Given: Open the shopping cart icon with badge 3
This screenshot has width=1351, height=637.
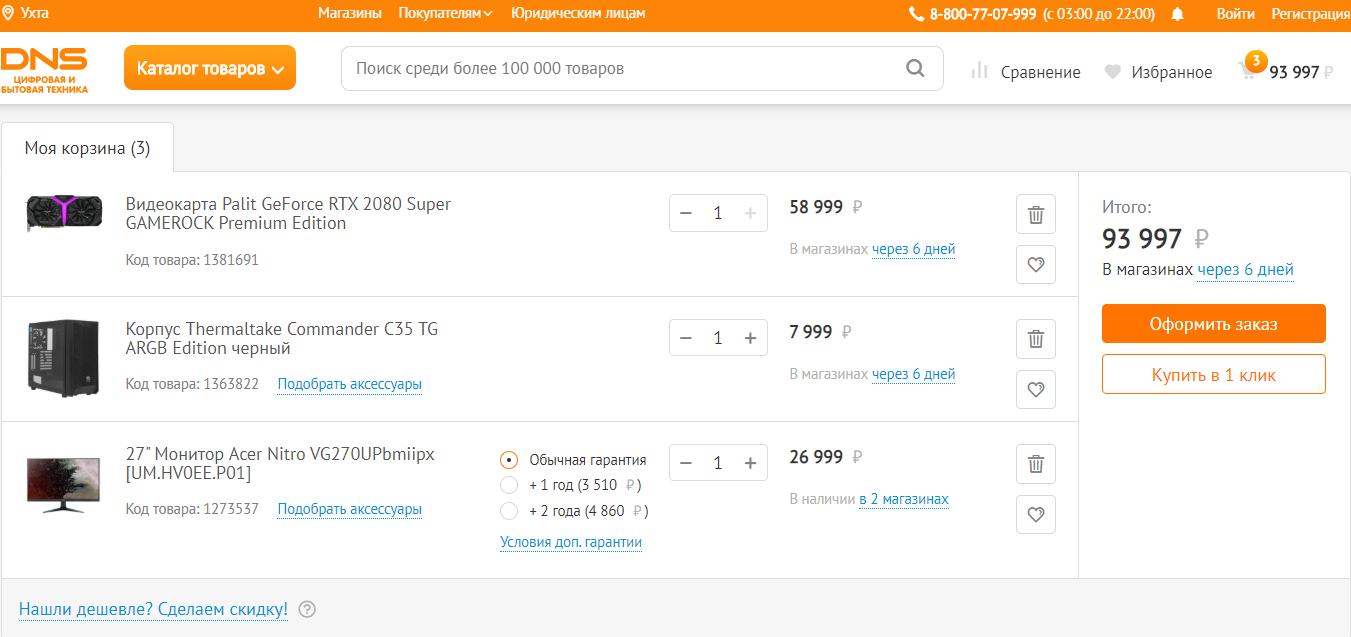Looking at the screenshot, I should tap(1247, 70).
